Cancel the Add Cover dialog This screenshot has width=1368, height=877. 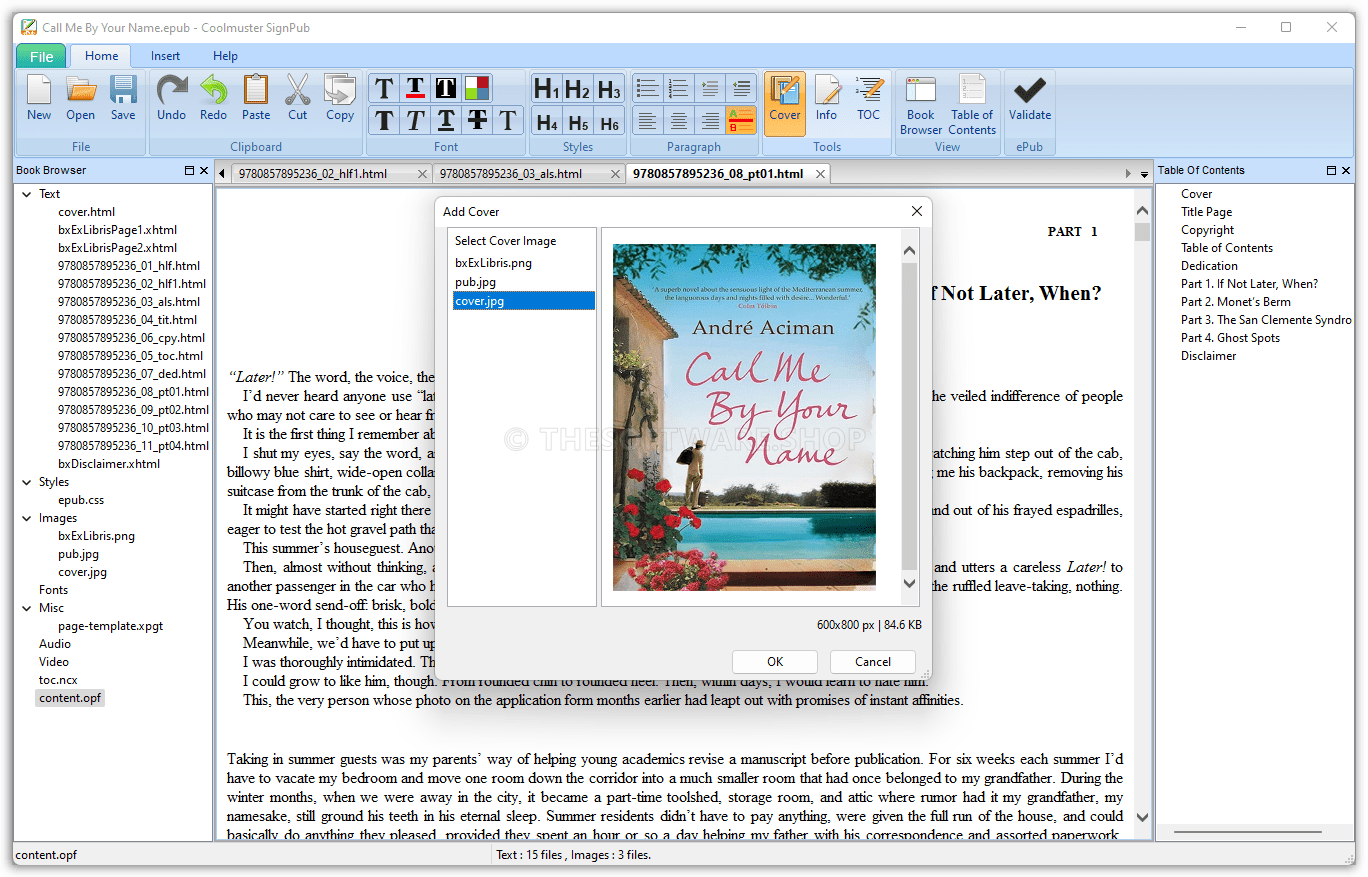point(873,662)
